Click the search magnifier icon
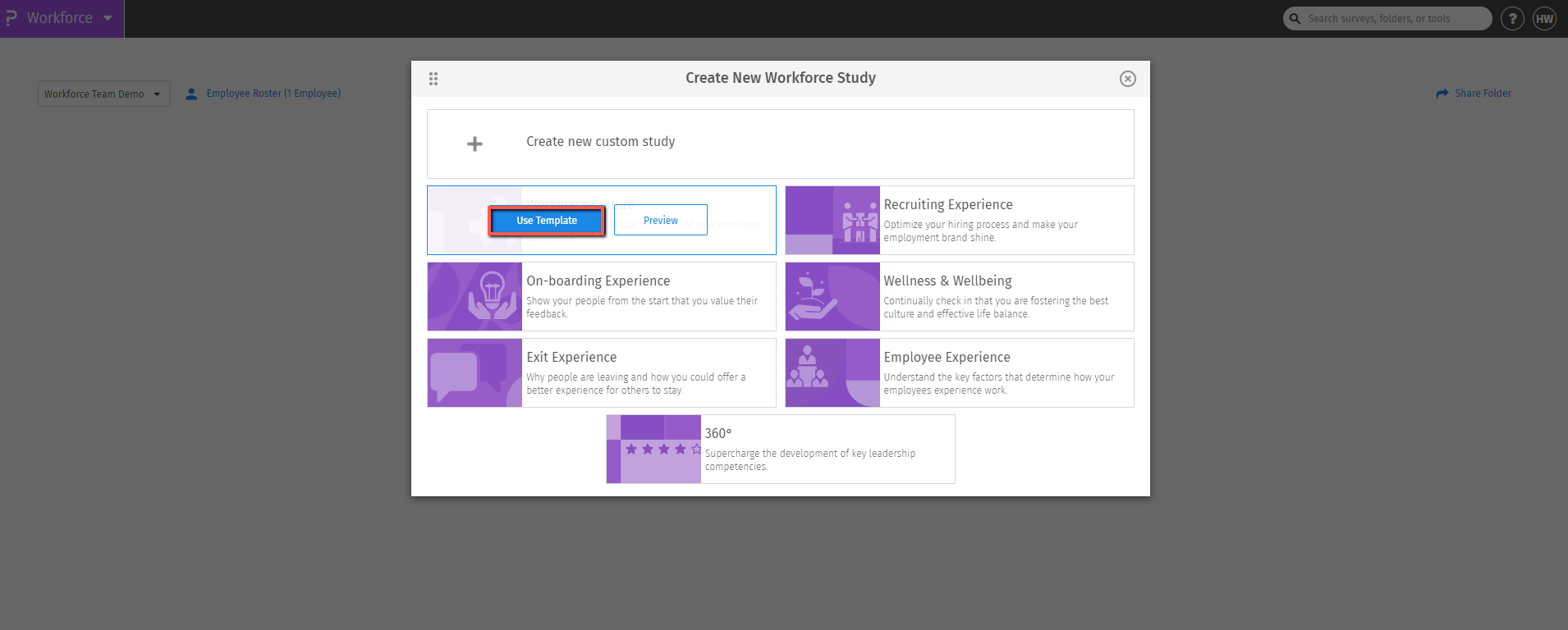 [x=1295, y=18]
